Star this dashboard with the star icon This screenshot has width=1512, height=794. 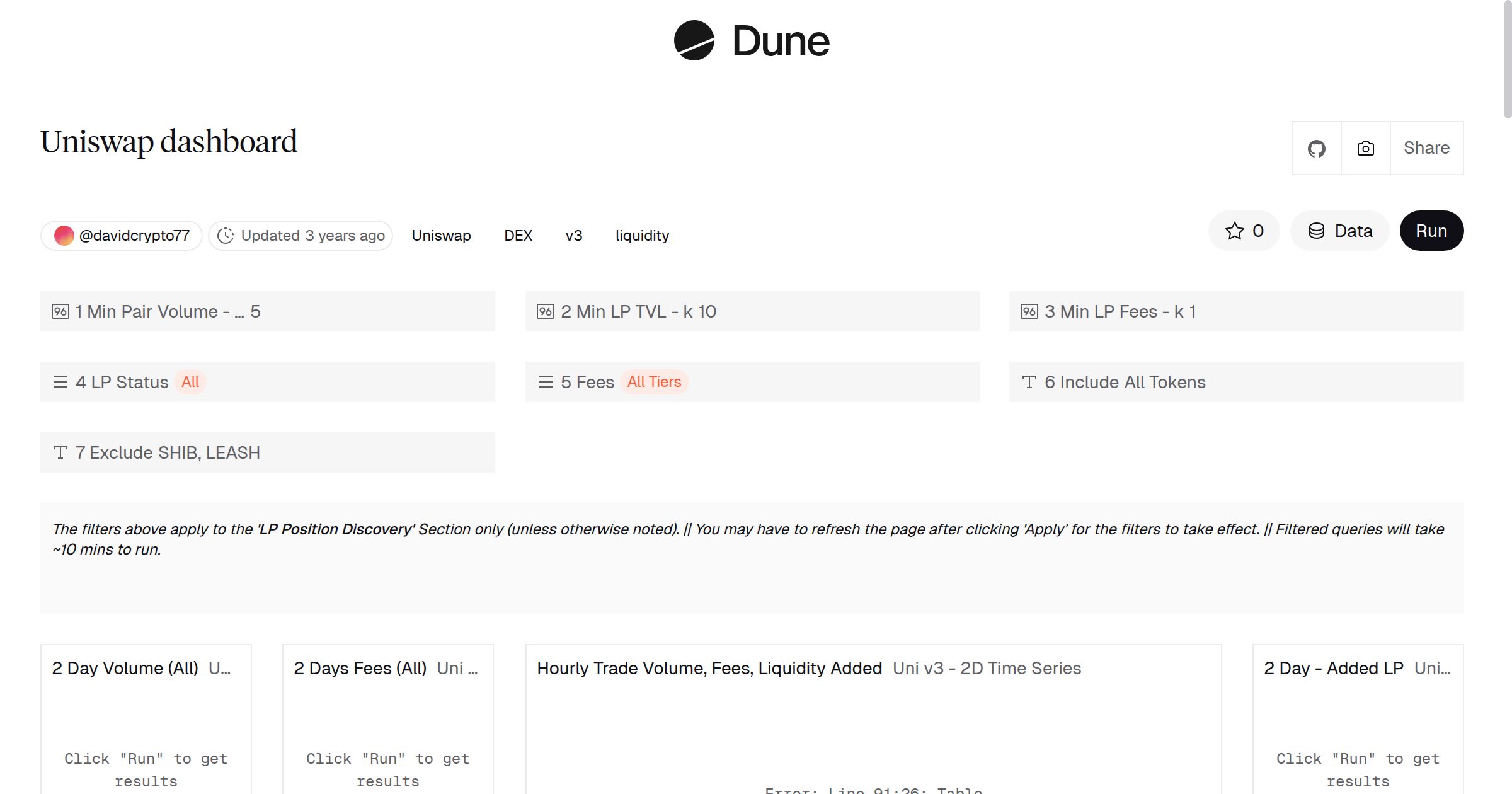(x=1235, y=231)
